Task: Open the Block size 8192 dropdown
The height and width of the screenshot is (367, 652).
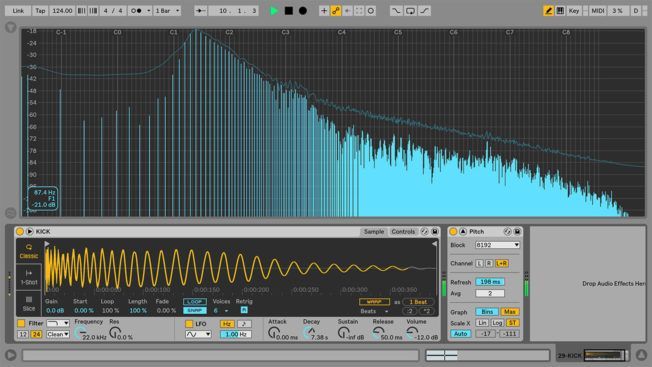Action: [x=498, y=245]
